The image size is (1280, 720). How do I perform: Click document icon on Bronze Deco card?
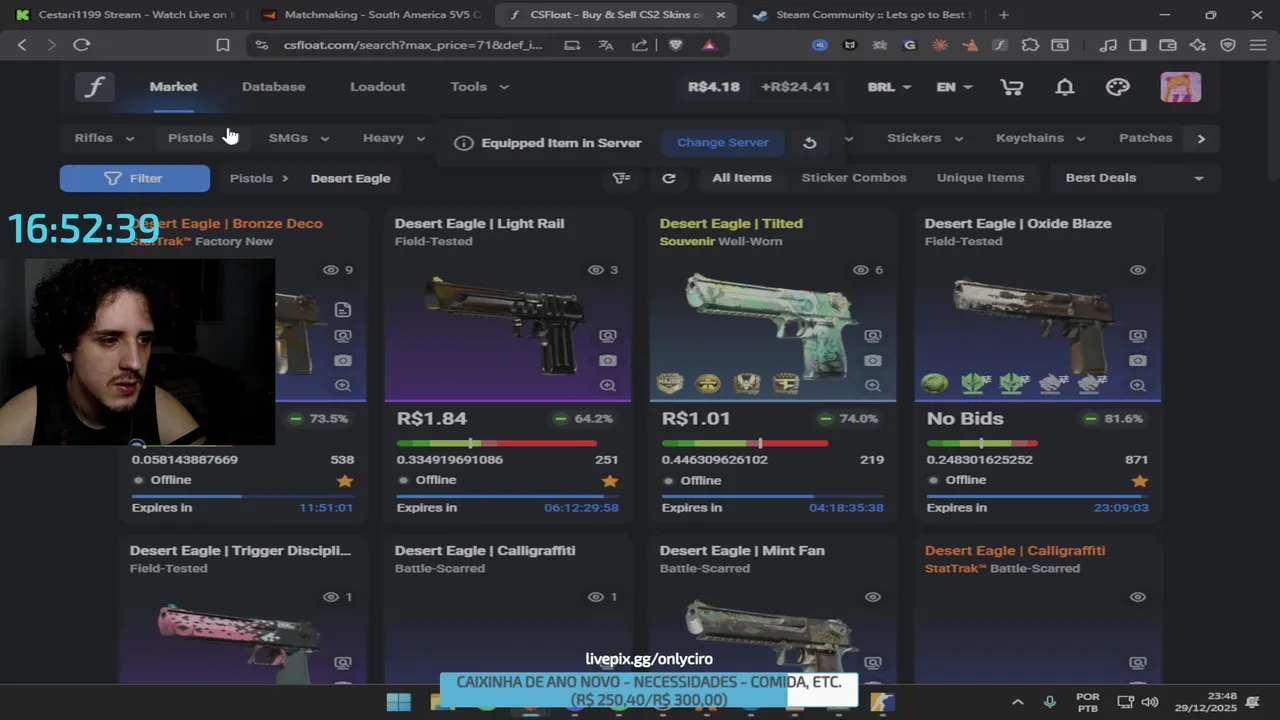pos(343,310)
